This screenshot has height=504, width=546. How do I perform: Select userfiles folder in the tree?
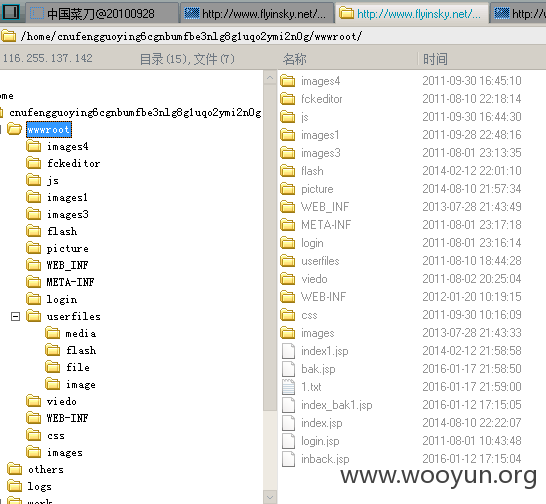(x=73, y=316)
